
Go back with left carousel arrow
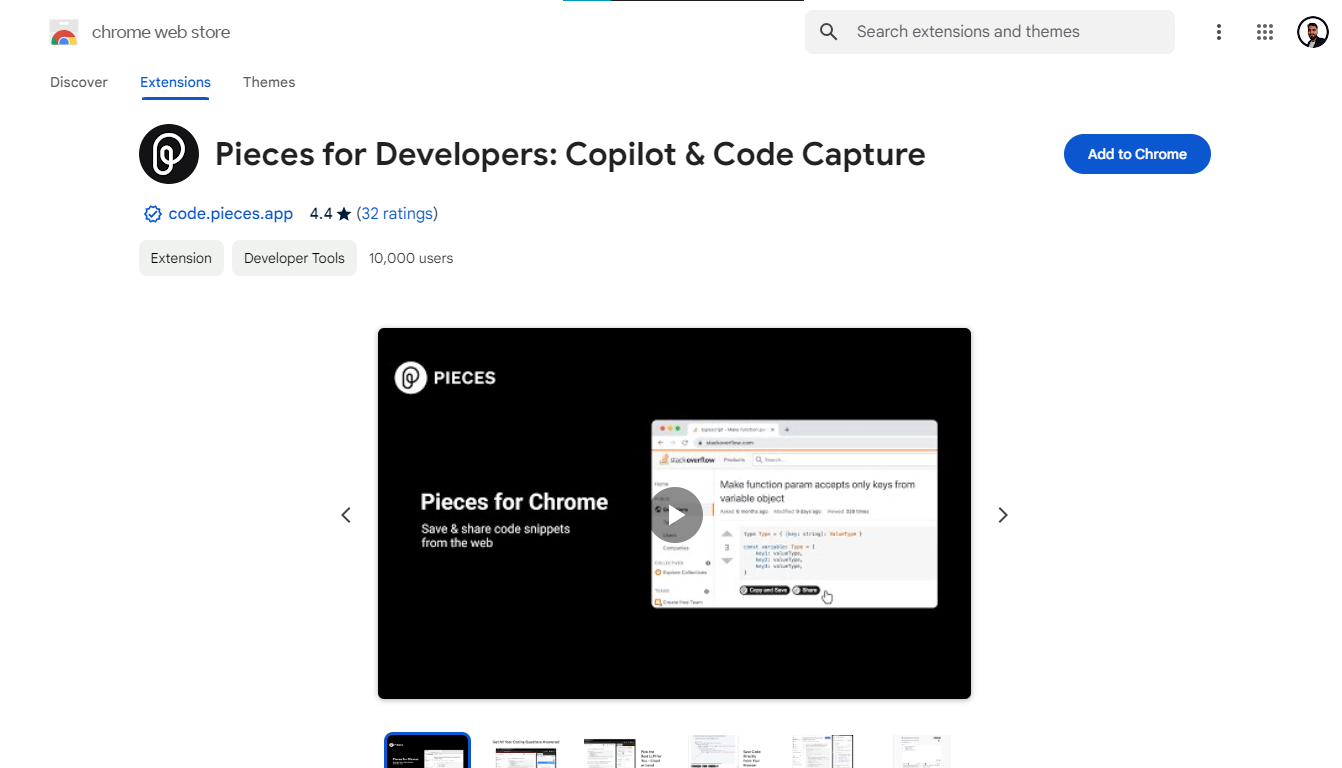point(346,514)
